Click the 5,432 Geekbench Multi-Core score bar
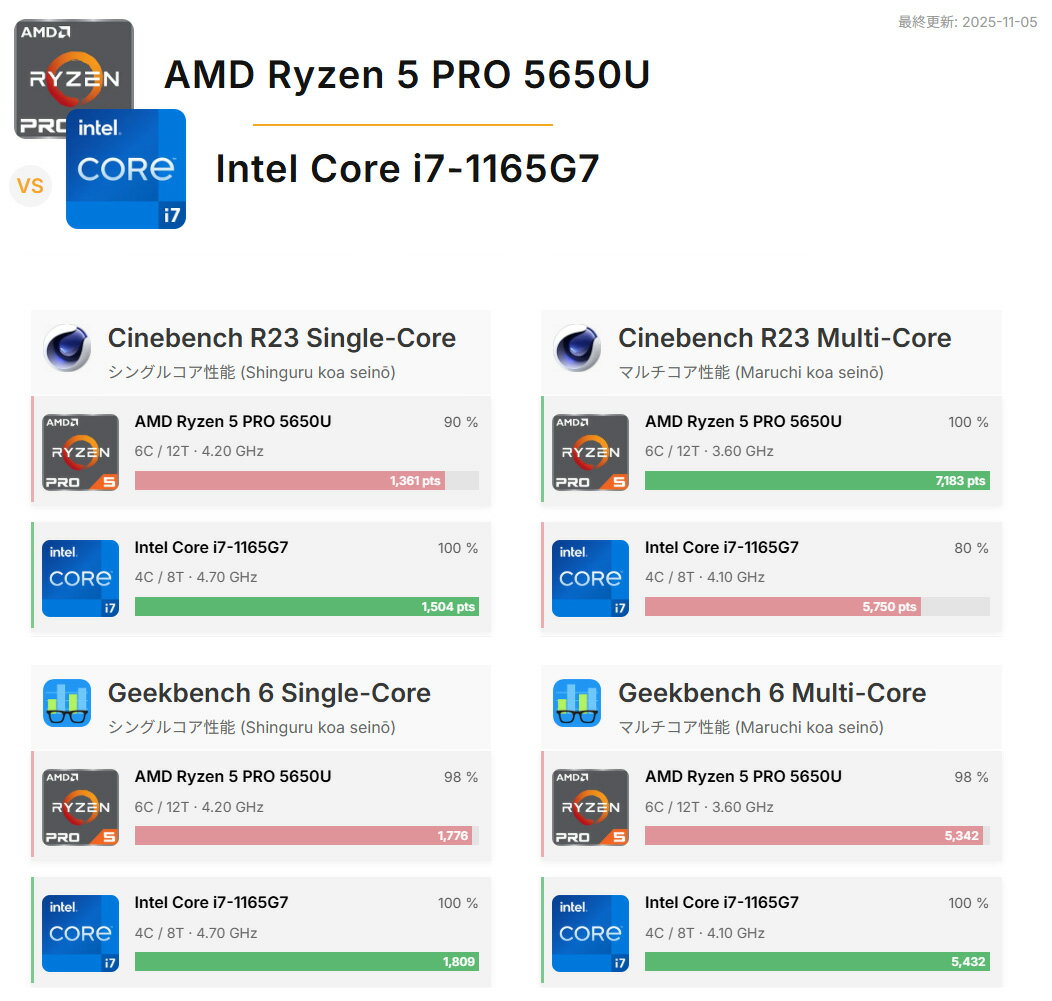Screen dimensions: 1052x1001 point(817,962)
